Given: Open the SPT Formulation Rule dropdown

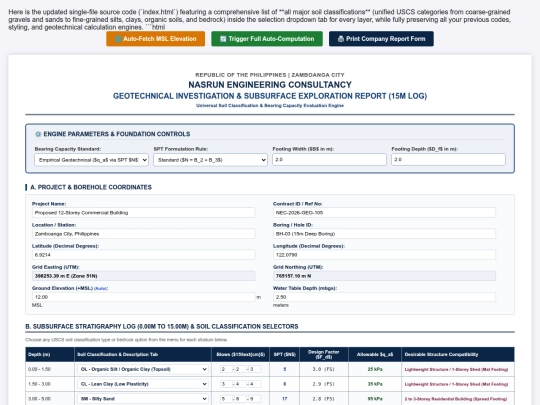Looking at the screenshot, I should pyautogui.click(x=210, y=160).
